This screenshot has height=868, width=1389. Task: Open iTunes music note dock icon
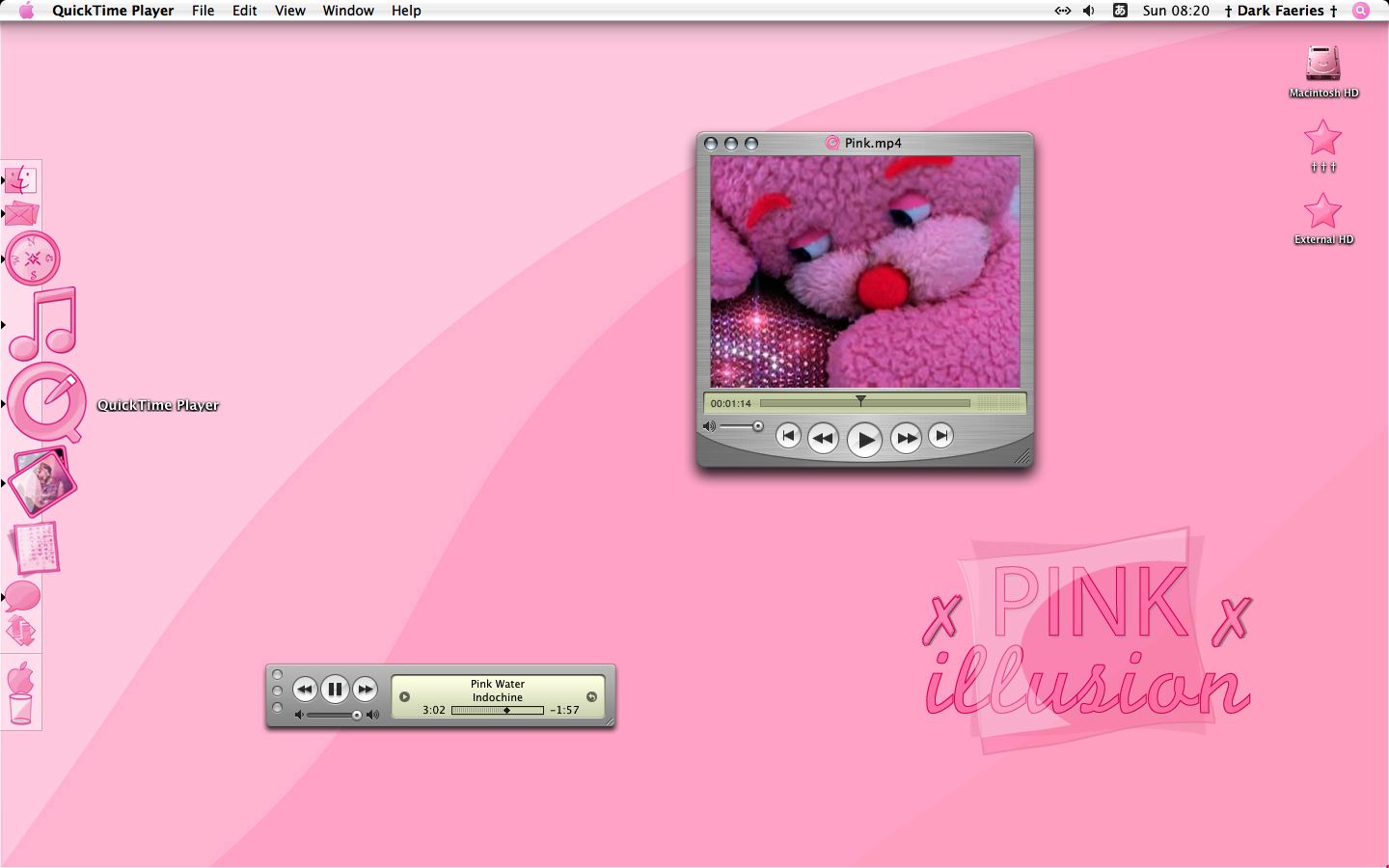42,324
